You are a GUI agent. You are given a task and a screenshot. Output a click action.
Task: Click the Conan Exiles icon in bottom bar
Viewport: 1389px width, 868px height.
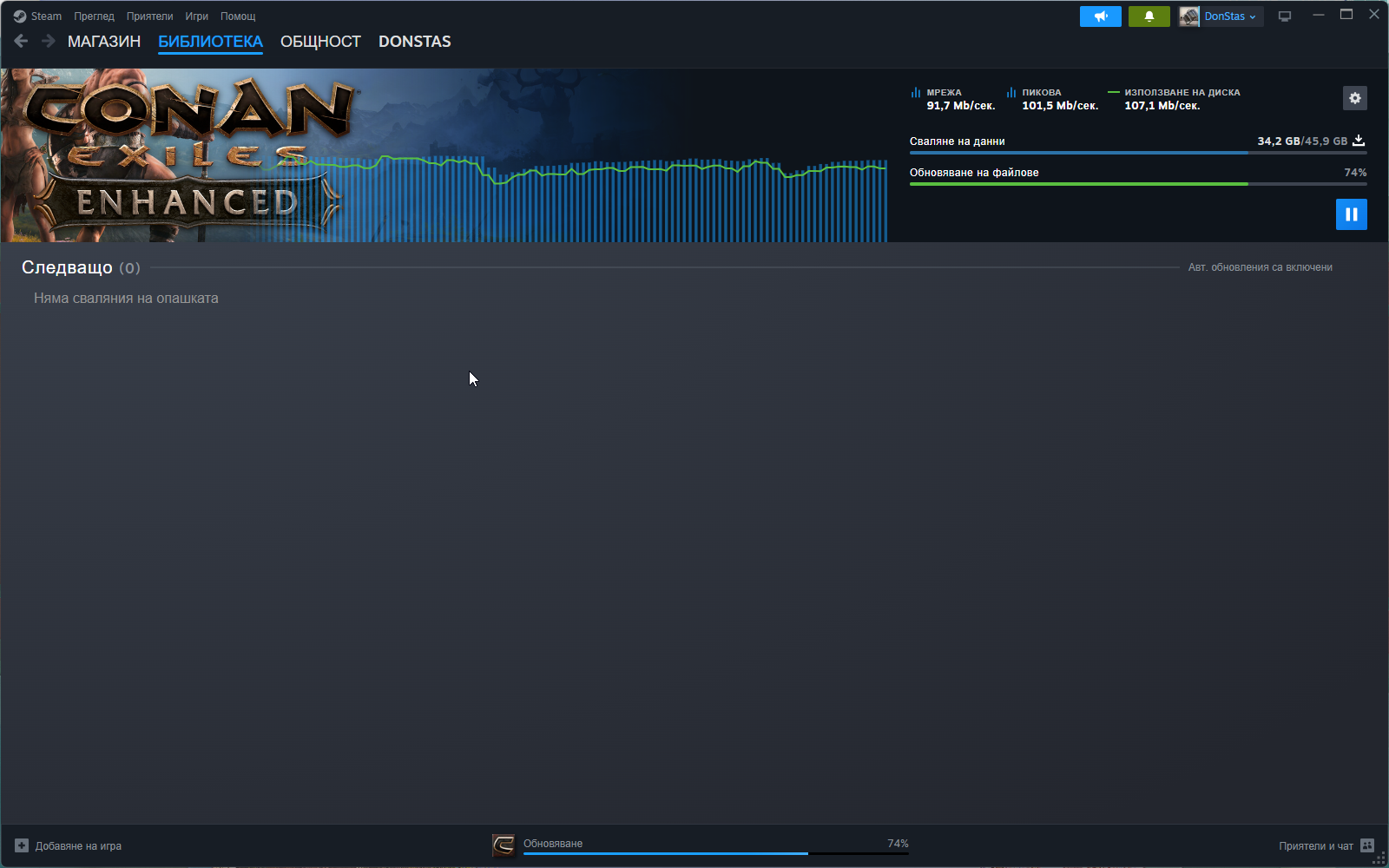pos(504,845)
